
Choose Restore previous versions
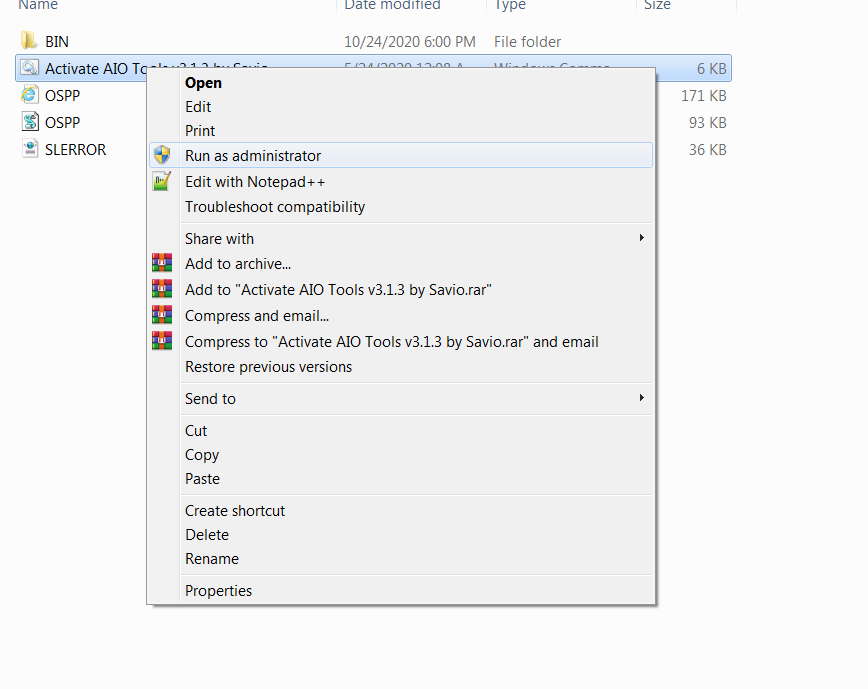(x=268, y=367)
